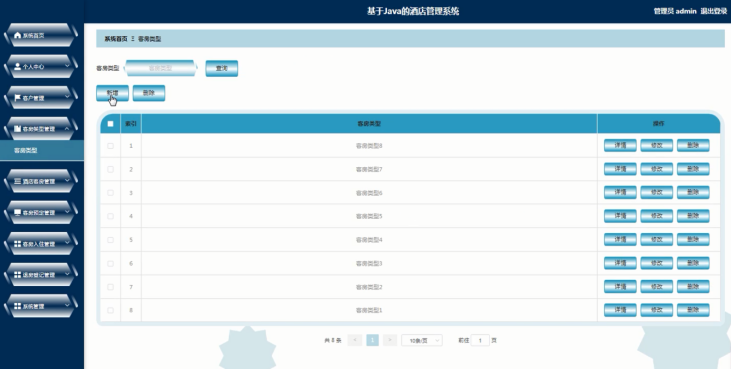Image resolution: width=732 pixels, height=369 pixels.
Task: Open 详情 for row 客房类型8
Action: [620, 145]
